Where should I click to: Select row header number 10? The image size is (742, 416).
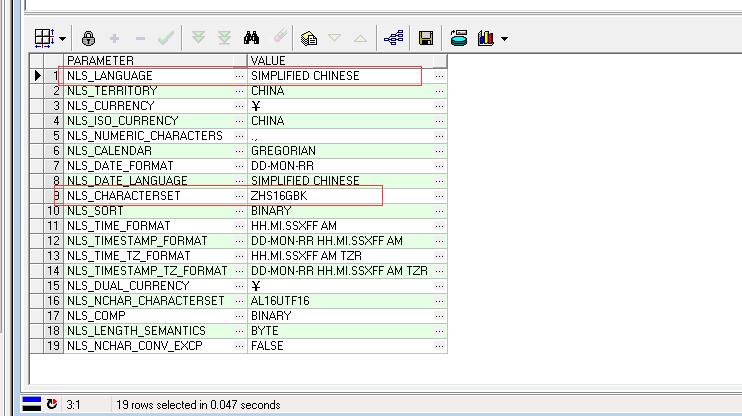(x=53, y=211)
